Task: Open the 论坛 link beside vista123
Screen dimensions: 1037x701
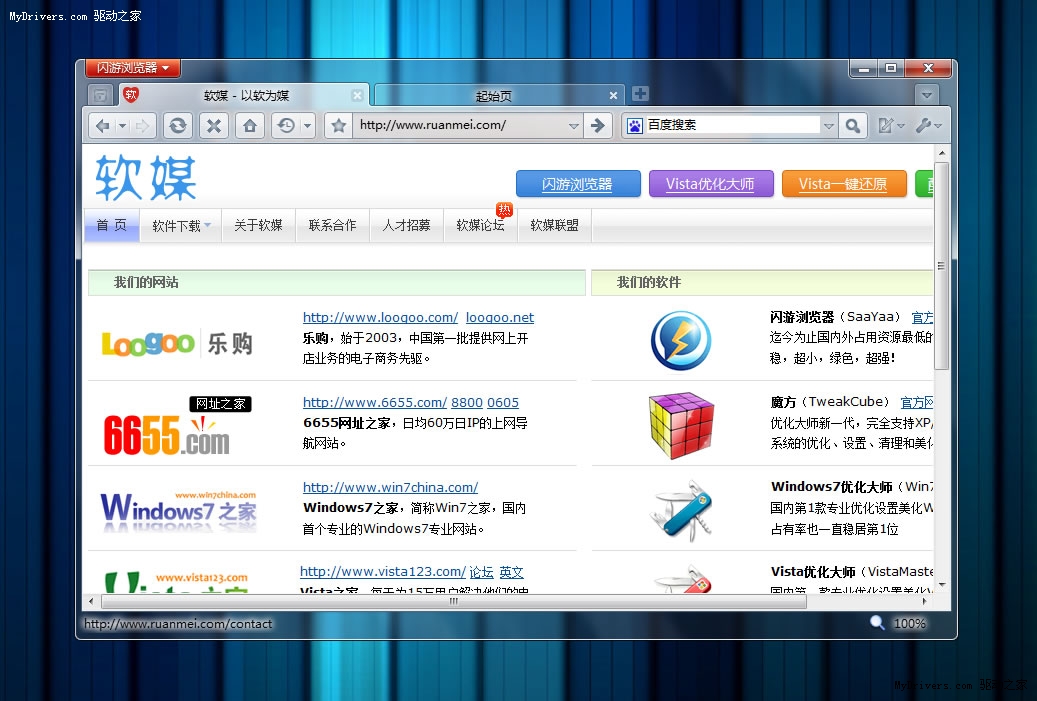Action: pos(481,572)
